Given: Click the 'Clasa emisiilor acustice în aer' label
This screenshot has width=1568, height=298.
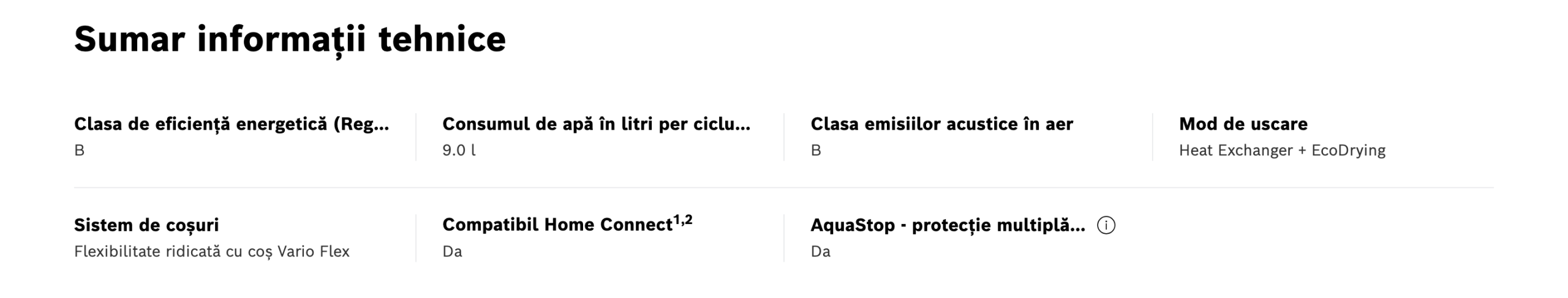Looking at the screenshot, I should 941,124.
